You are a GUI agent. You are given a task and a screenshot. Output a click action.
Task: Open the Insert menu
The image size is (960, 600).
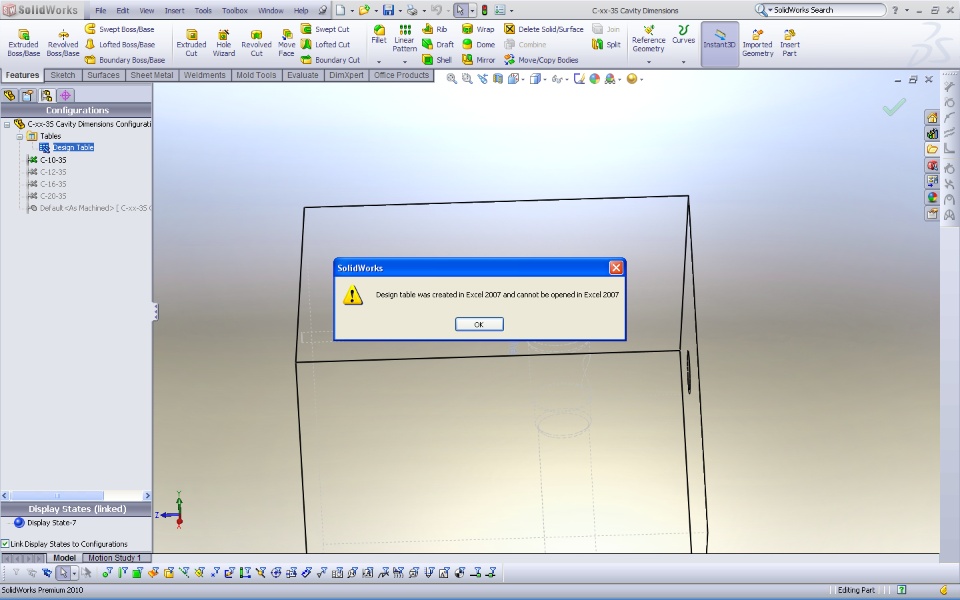click(174, 10)
